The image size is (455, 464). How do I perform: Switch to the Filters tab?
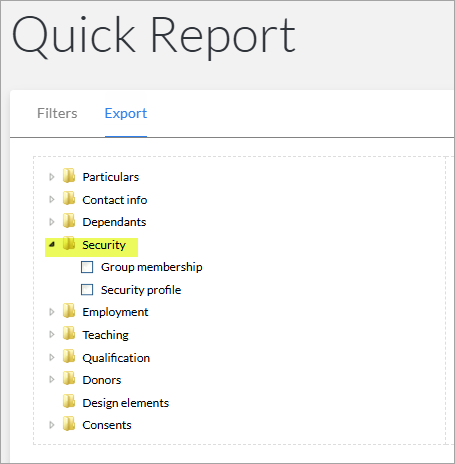[x=57, y=113]
